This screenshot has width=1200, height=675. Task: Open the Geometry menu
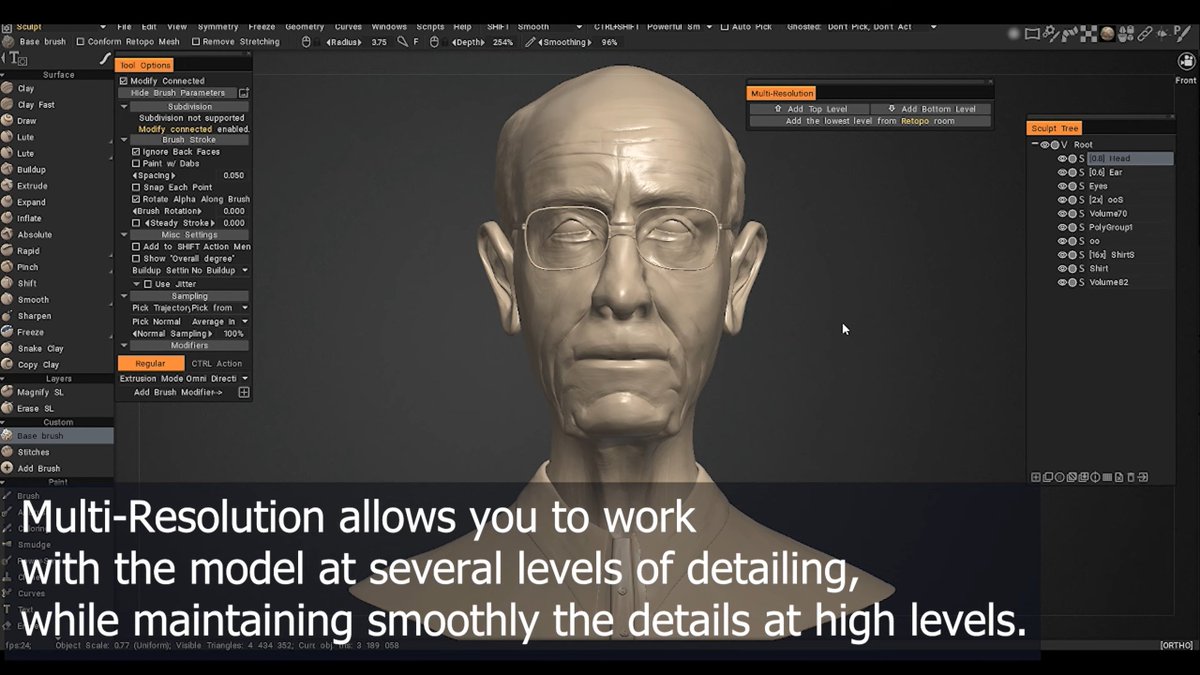tap(305, 27)
